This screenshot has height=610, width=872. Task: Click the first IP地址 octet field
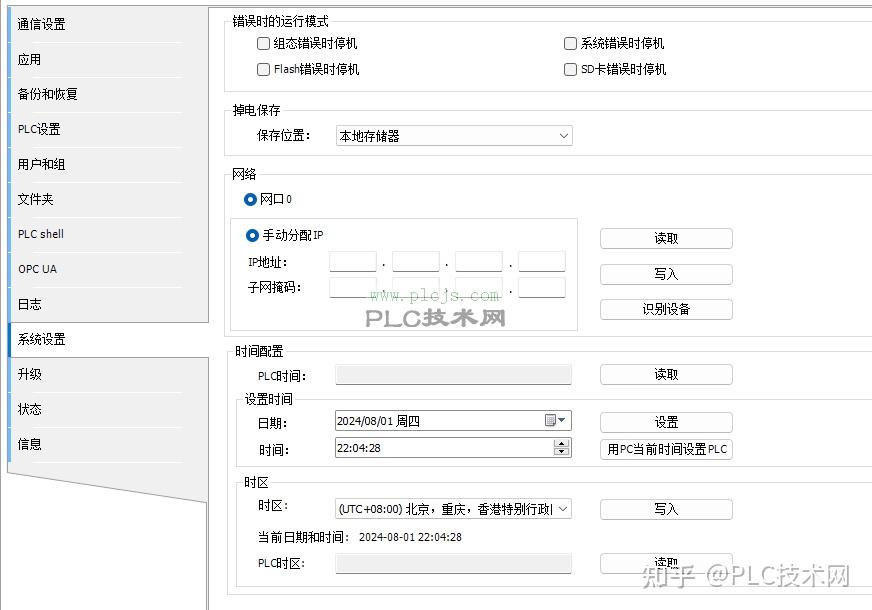353,261
